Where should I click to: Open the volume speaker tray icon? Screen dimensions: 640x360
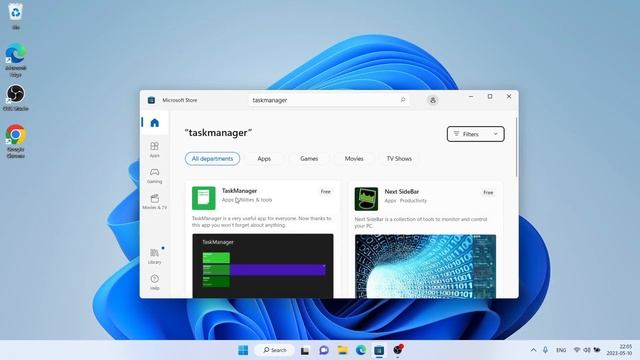tap(587, 350)
